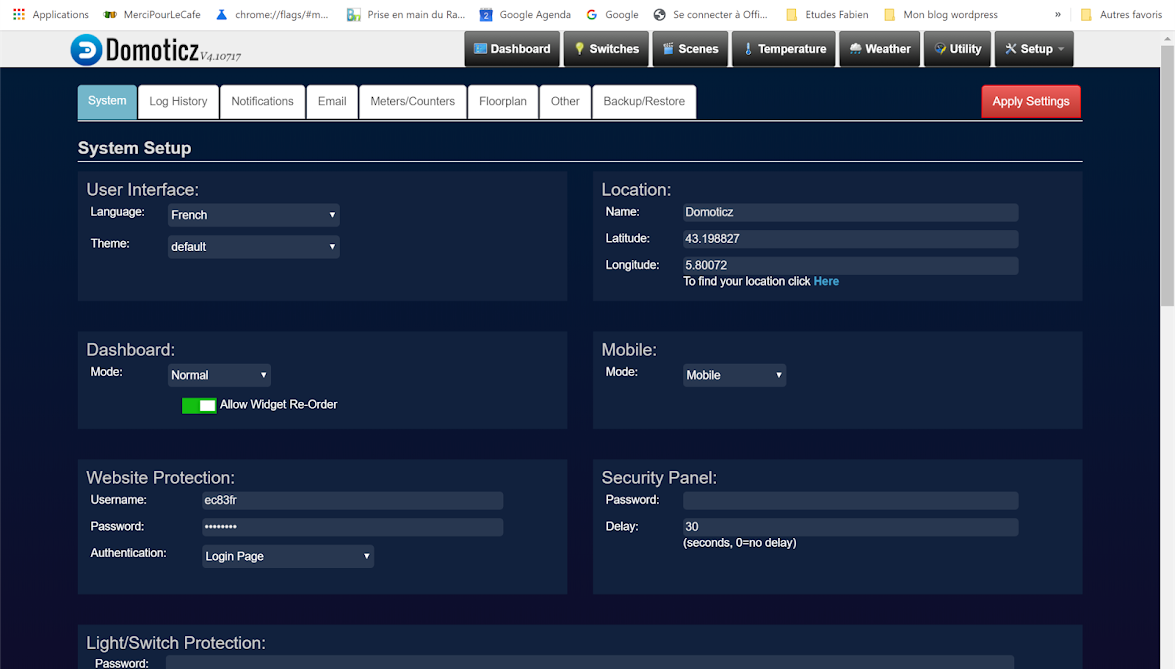This screenshot has height=669, width=1175.
Task: Switch to the Notifications tab
Action: click(262, 102)
